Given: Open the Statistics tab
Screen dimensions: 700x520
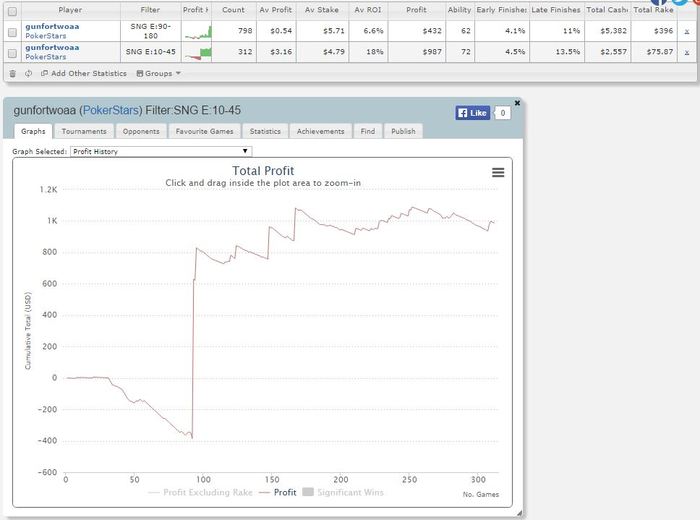Looking at the screenshot, I should (265, 131).
